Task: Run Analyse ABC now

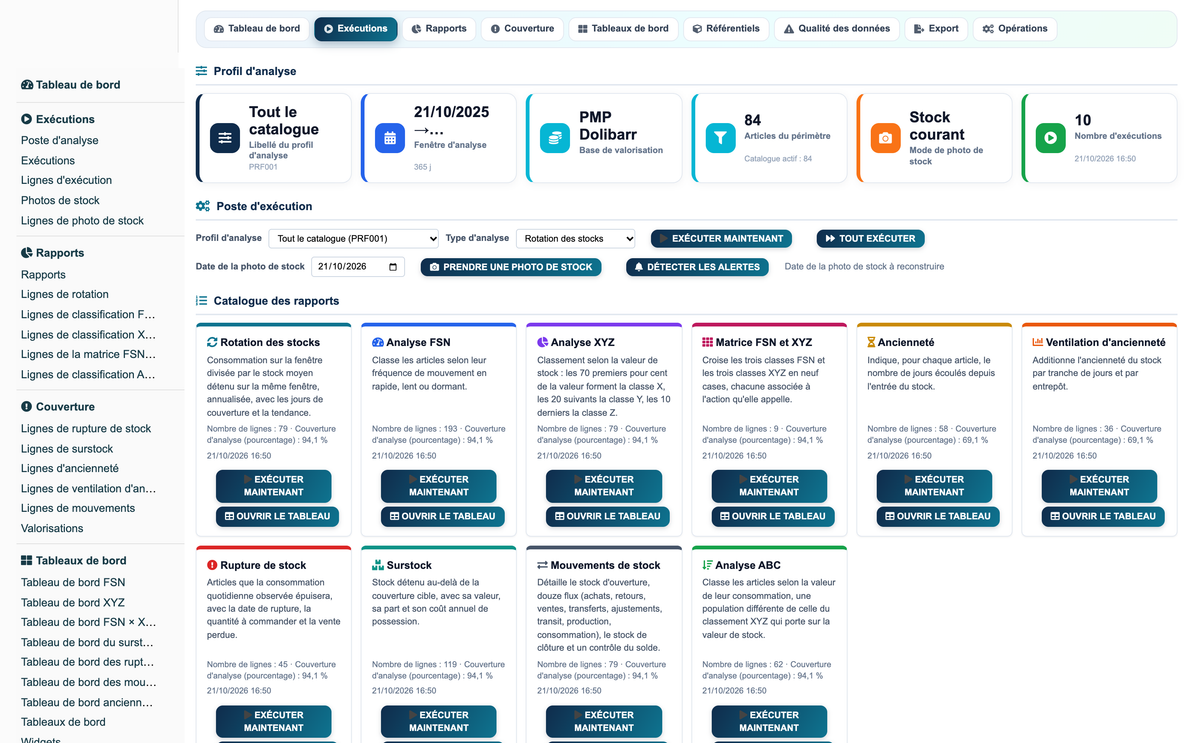Action: coord(769,721)
